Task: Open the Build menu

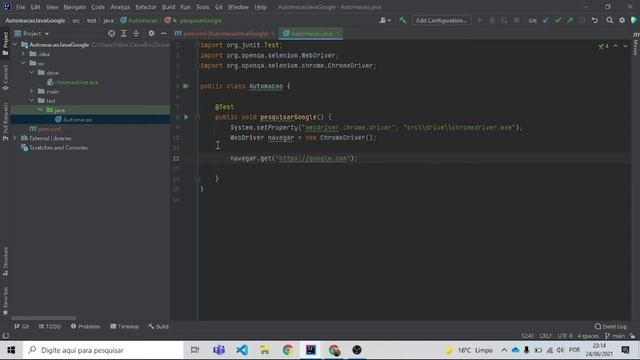Action: [x=168, y=7]
